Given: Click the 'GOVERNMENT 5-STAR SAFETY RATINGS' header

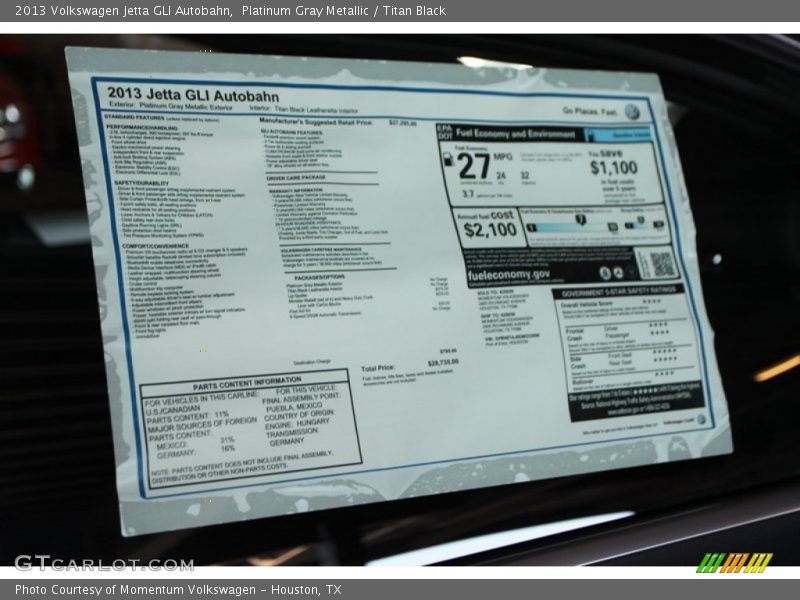Looking at the screenshot, I should tap(619, 292).
